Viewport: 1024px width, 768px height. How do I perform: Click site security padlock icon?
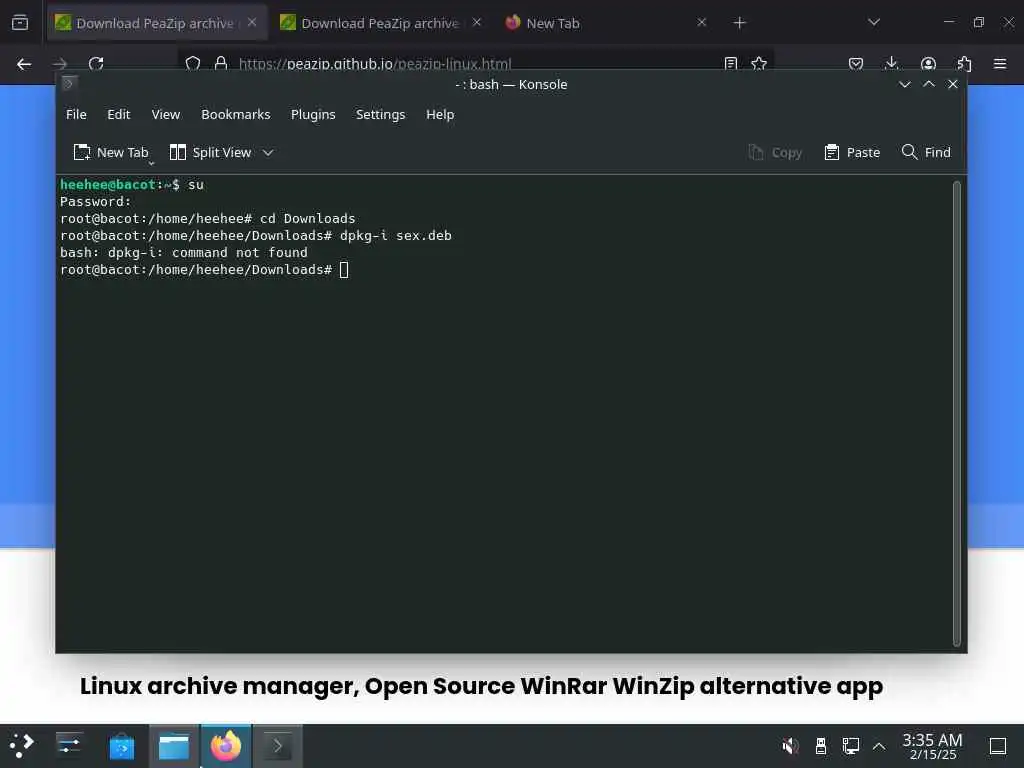pyautogui.click(x=221, y=64)
